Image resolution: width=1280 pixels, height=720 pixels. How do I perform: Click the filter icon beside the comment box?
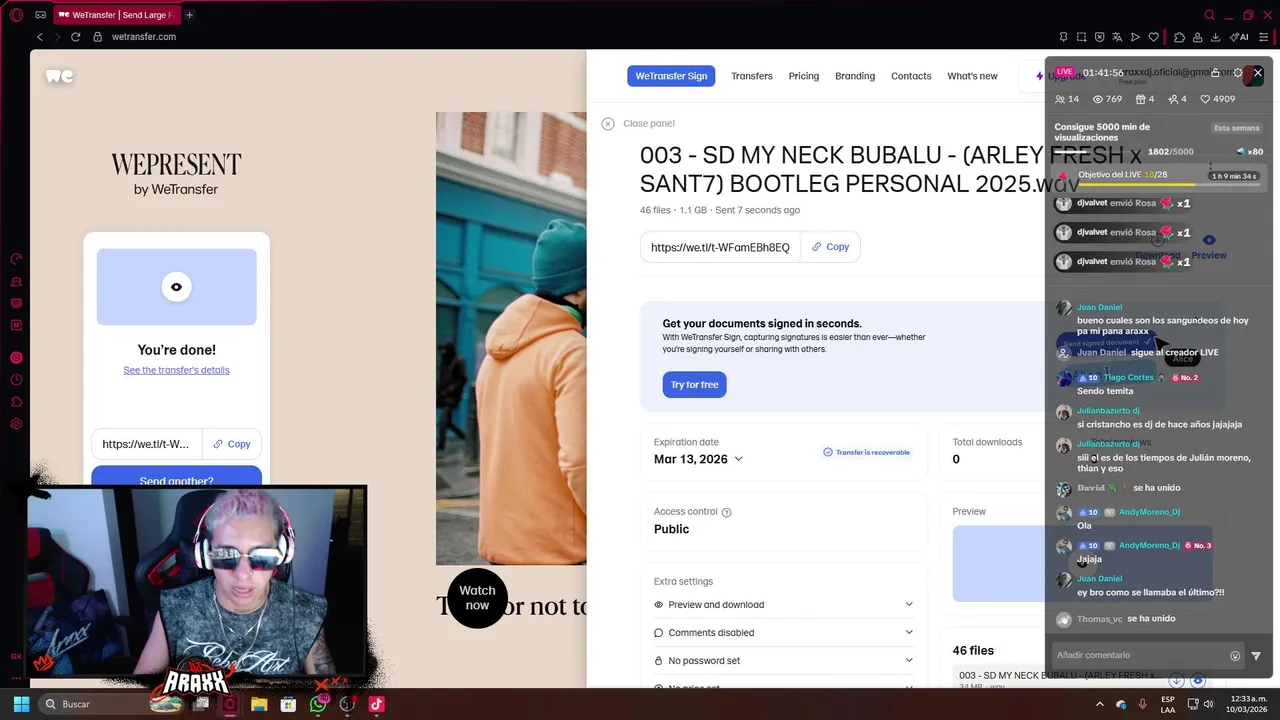(1256, 656)
